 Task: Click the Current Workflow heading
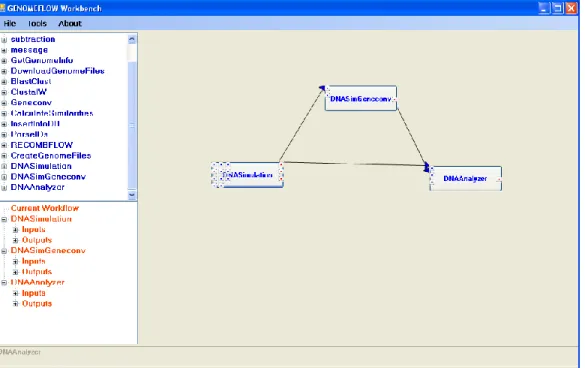(x=45, y=208)
